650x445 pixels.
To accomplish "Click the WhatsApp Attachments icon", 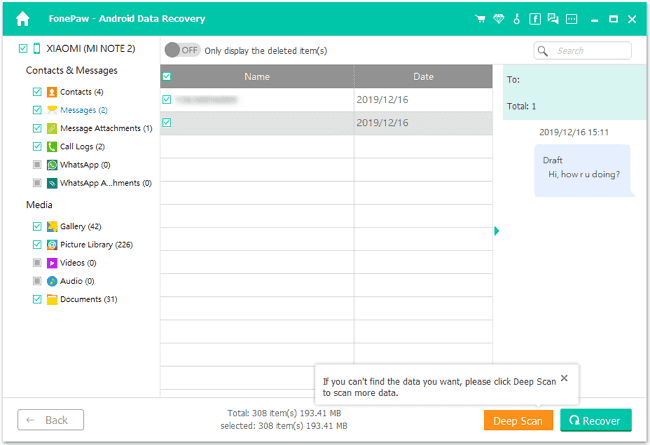I will (52, 183).
